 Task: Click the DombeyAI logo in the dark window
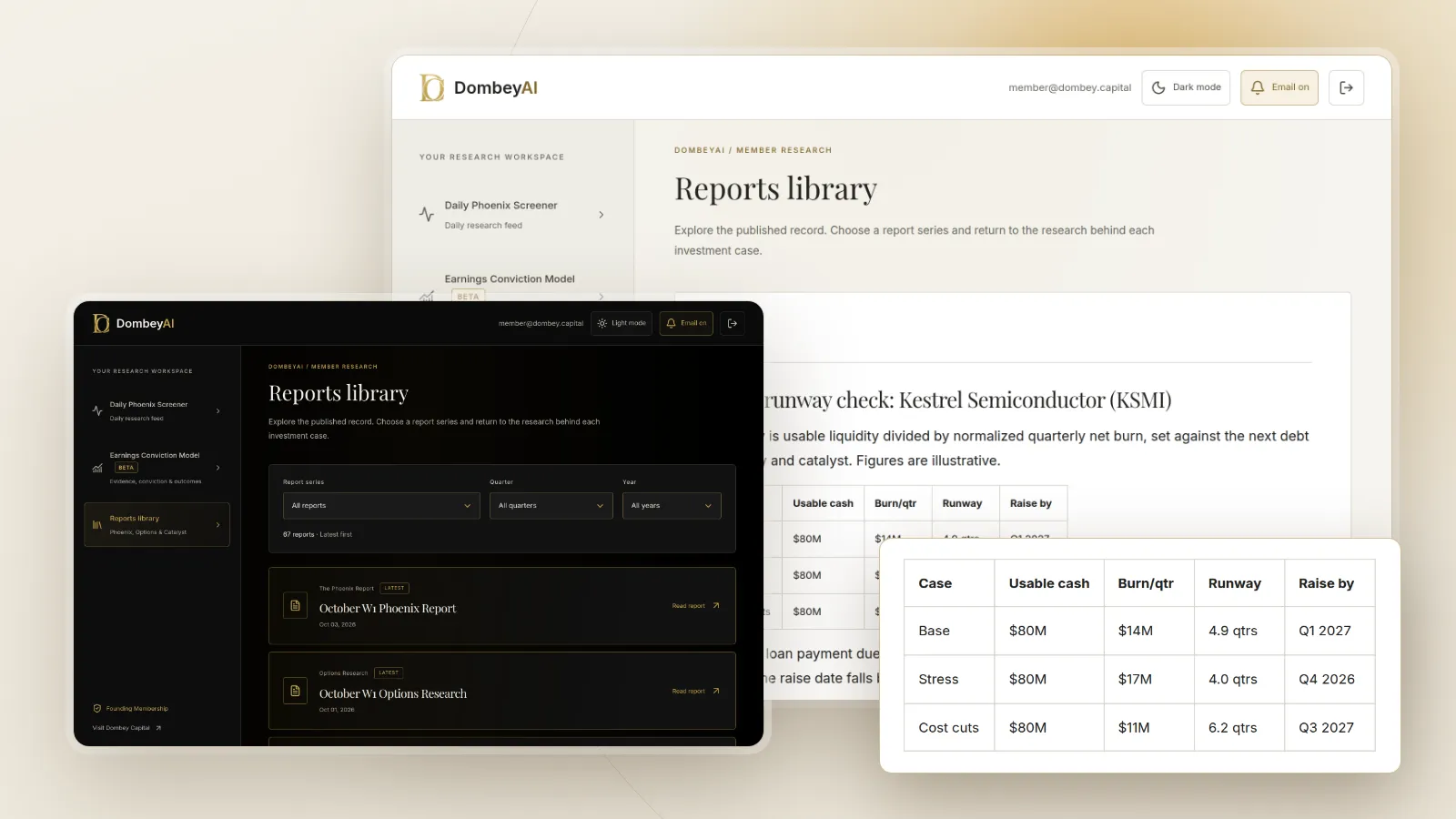(134, 323)
